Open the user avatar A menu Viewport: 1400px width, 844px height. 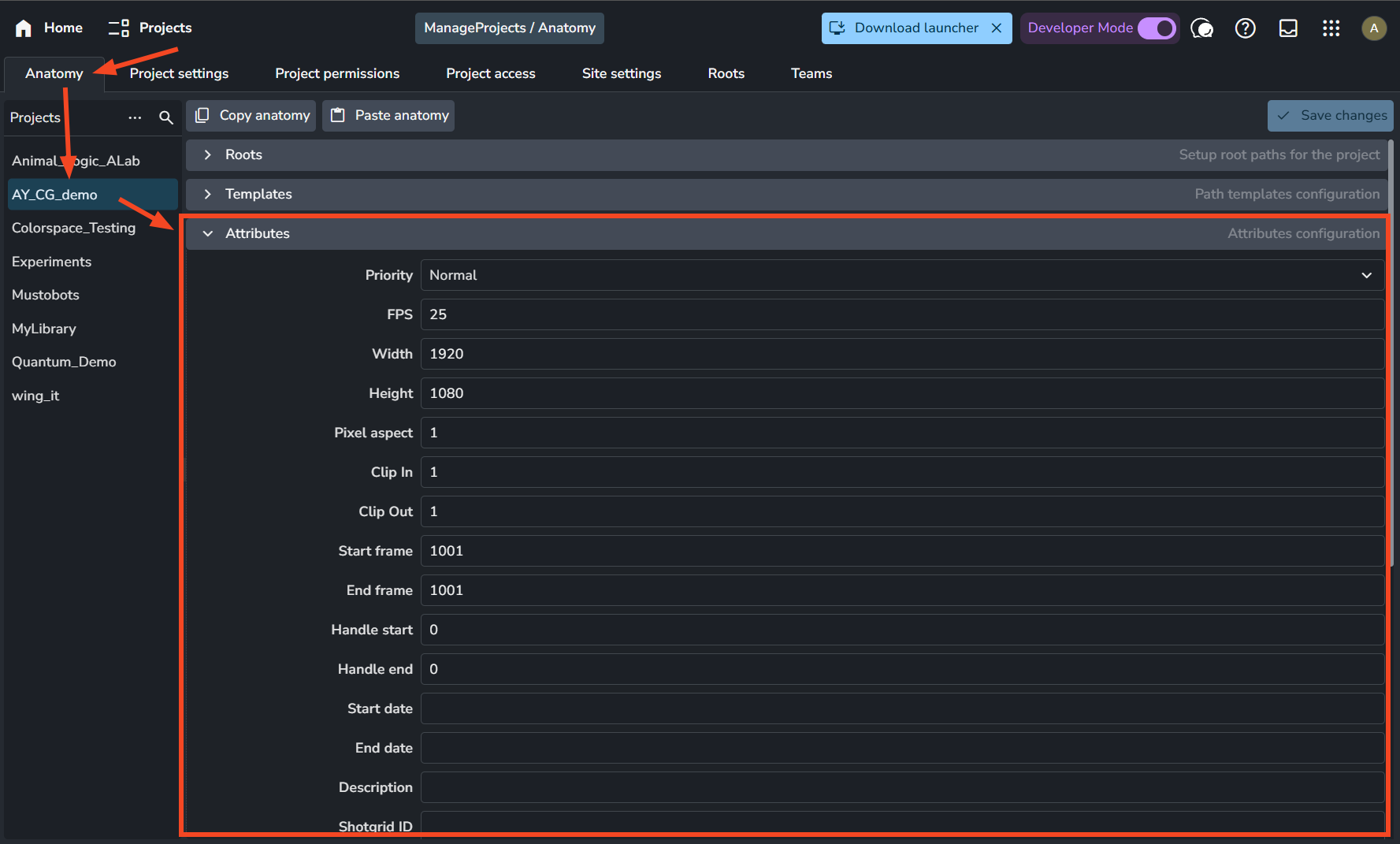coord(1374,28)
